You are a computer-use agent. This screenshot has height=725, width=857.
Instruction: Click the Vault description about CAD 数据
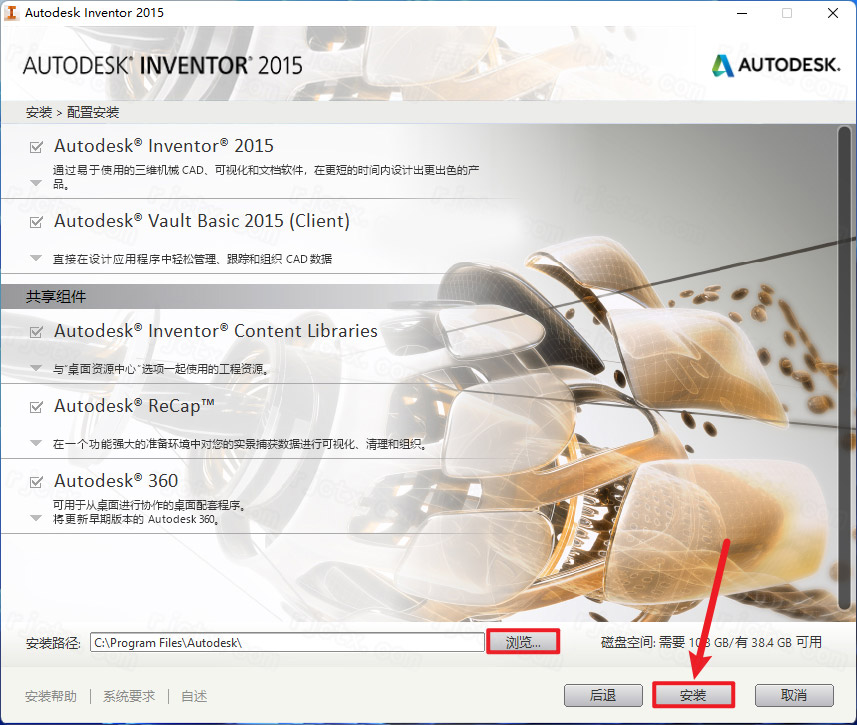192,259
